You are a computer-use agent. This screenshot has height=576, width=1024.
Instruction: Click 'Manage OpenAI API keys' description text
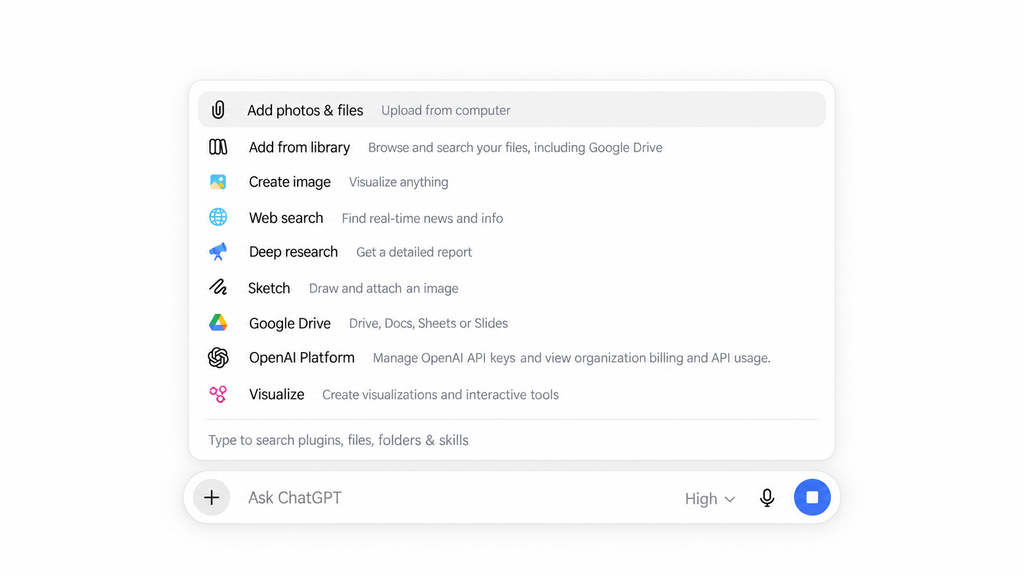[x=571, y=358]
